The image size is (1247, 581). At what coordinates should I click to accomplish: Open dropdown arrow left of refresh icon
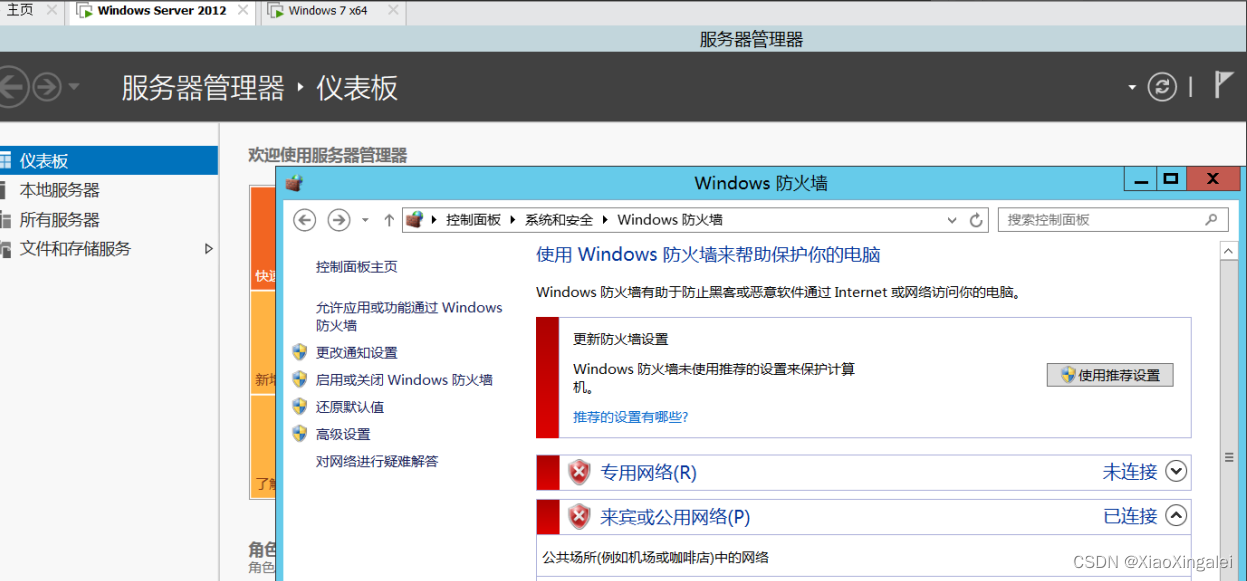pos(1132,87)
